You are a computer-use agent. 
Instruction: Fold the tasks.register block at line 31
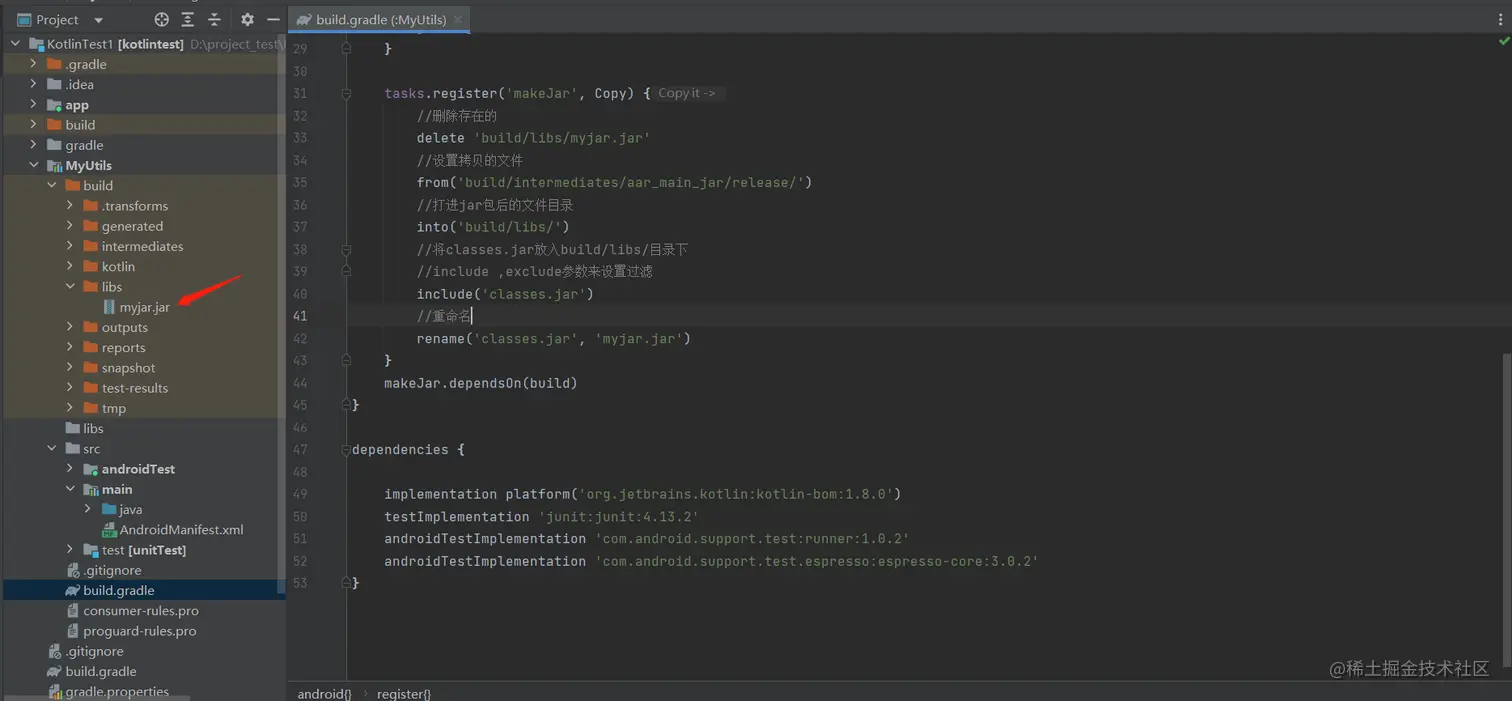(346, 93)
